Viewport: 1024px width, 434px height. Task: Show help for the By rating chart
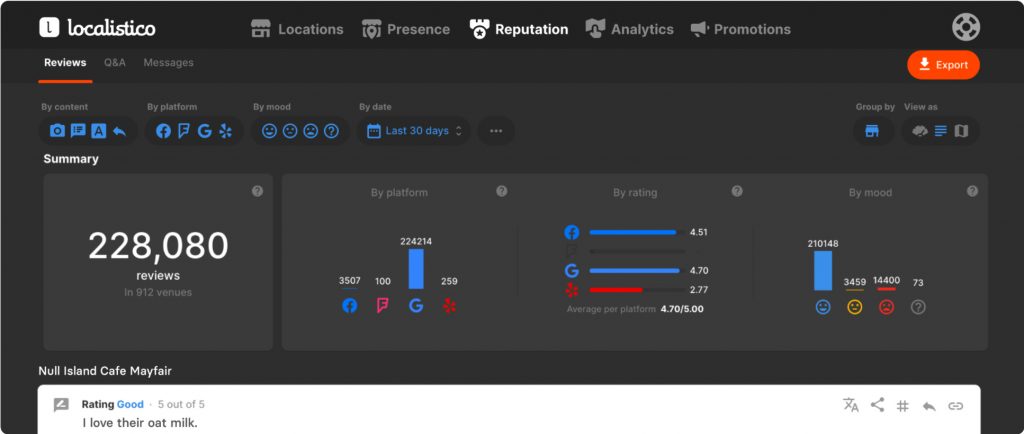pyautogui.click(x=737, y=191)
